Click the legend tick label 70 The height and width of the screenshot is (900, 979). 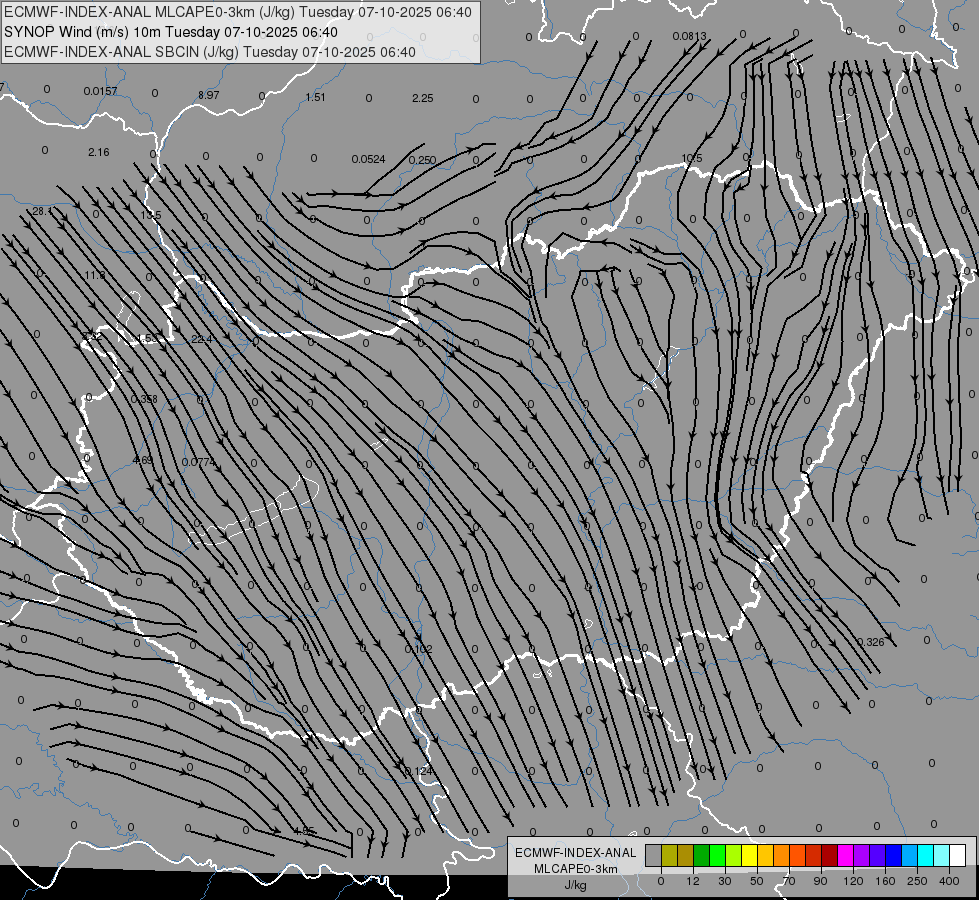(x=789, y=881)
